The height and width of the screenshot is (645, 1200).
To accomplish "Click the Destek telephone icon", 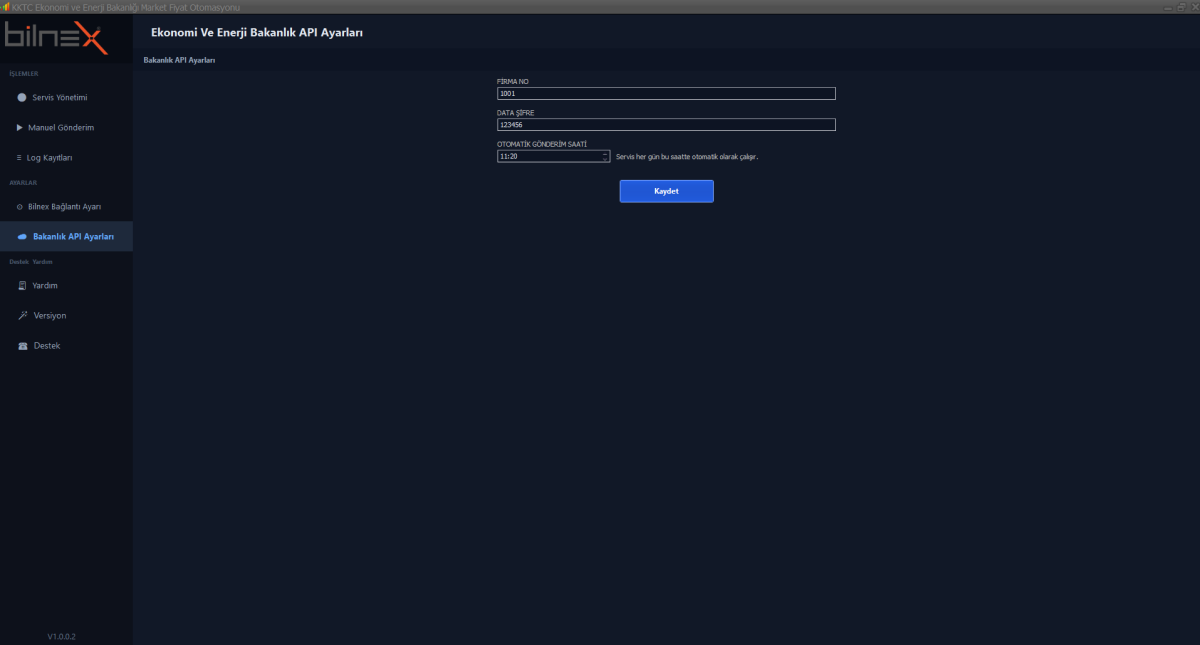I will tap(23, 346).
